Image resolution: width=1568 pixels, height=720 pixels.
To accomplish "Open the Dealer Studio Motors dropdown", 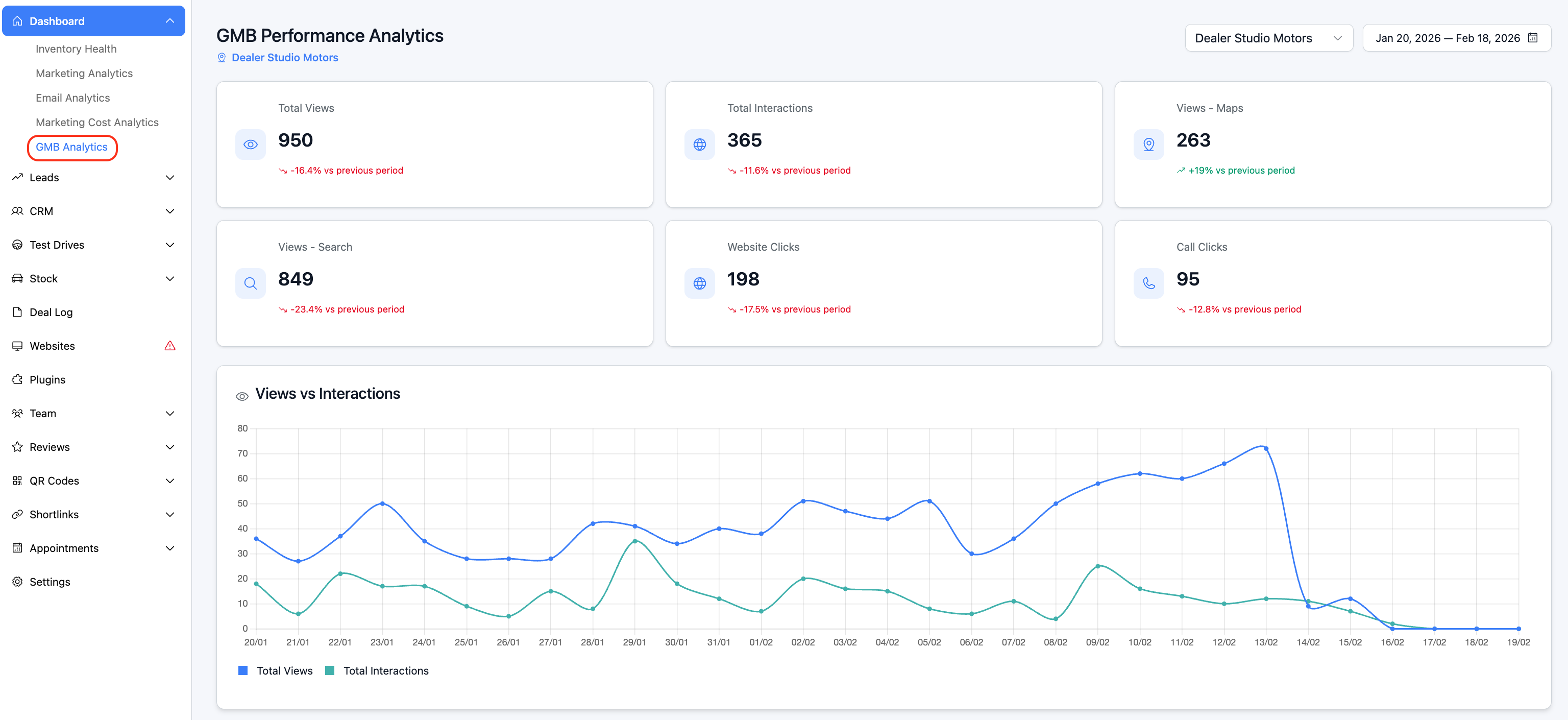I will click(1268, 38).
